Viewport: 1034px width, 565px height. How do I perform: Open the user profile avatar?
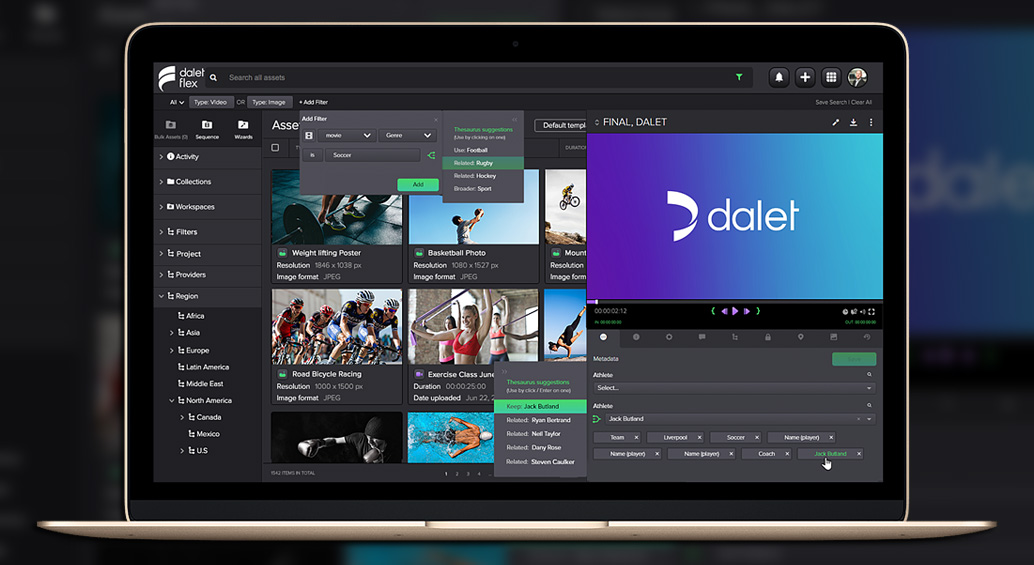[x=857, y=77]
